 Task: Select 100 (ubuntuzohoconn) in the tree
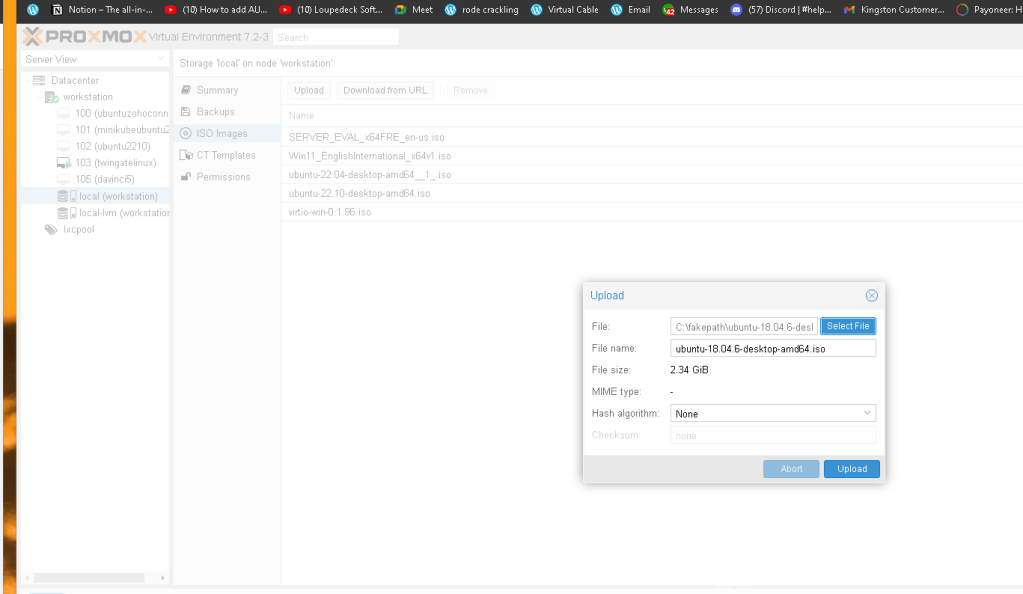click(x=121, y=114)
